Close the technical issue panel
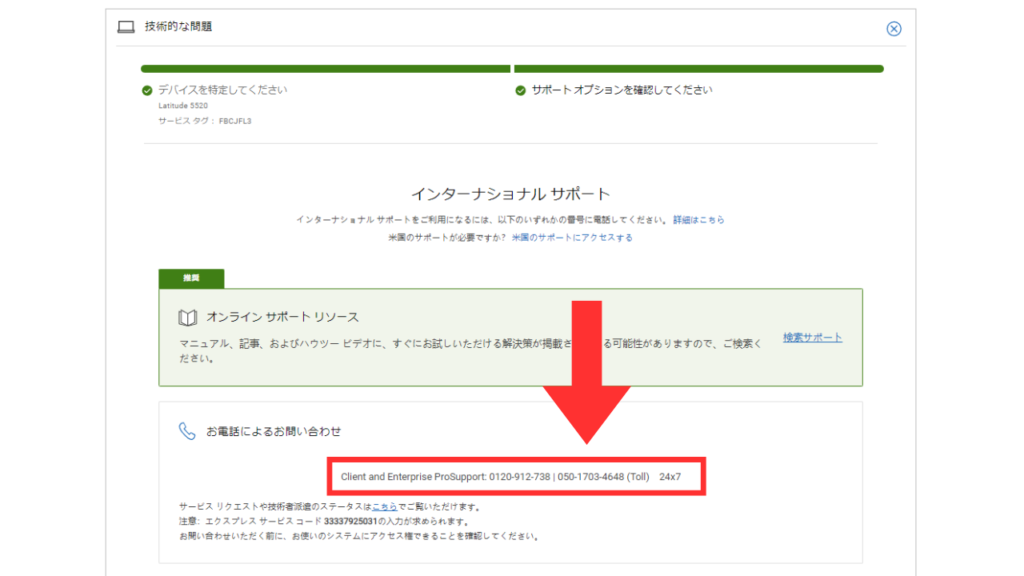1024x576 pixels. [x=894, y=29]
